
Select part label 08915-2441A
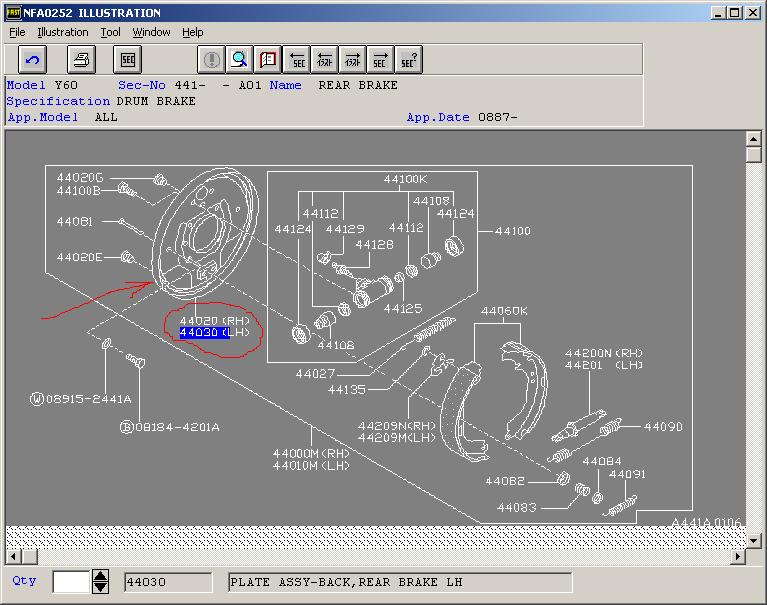click(81, 399)
